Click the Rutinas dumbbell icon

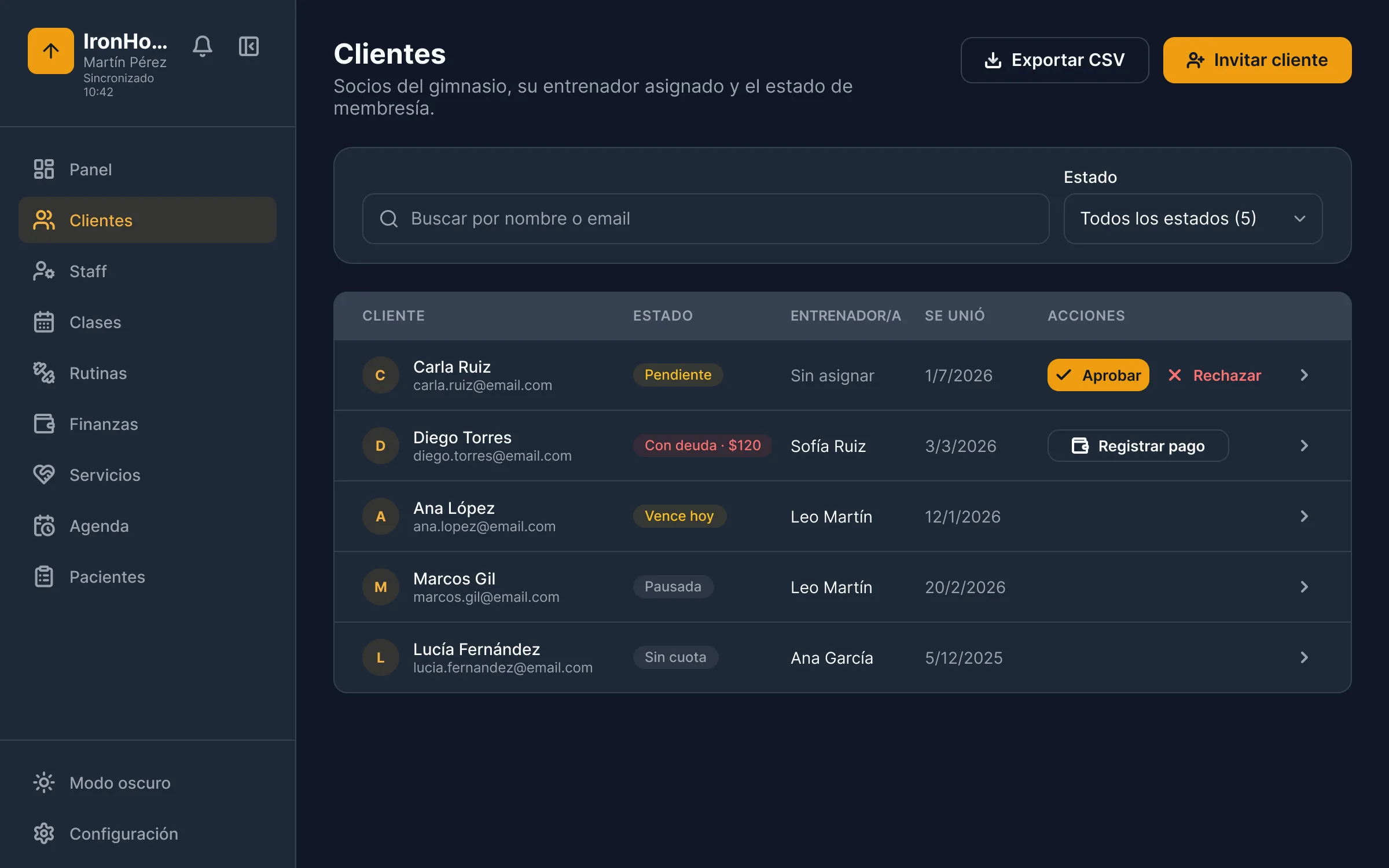44,373
